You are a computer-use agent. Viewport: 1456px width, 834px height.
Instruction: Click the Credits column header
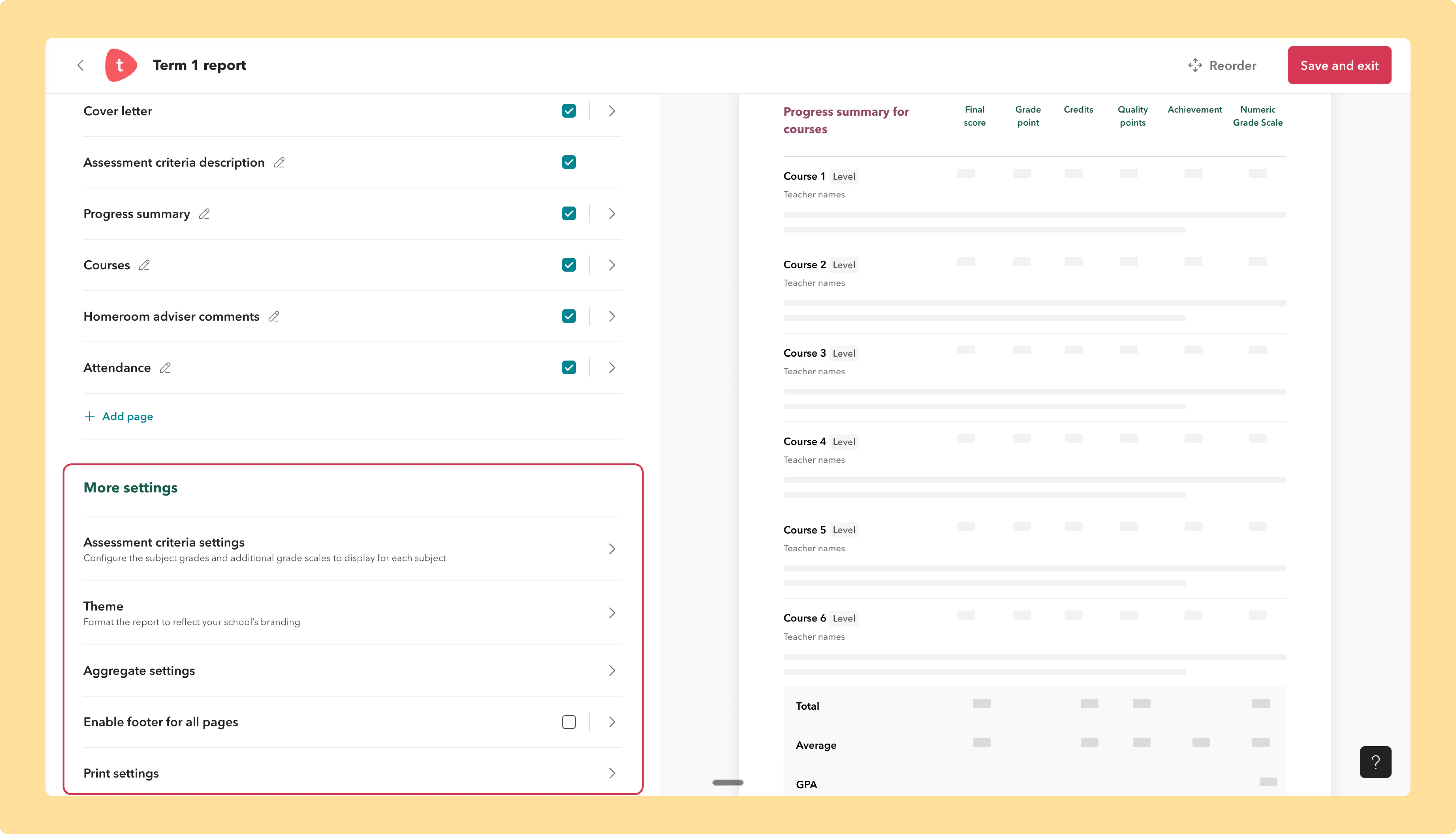click(1078, 109)
